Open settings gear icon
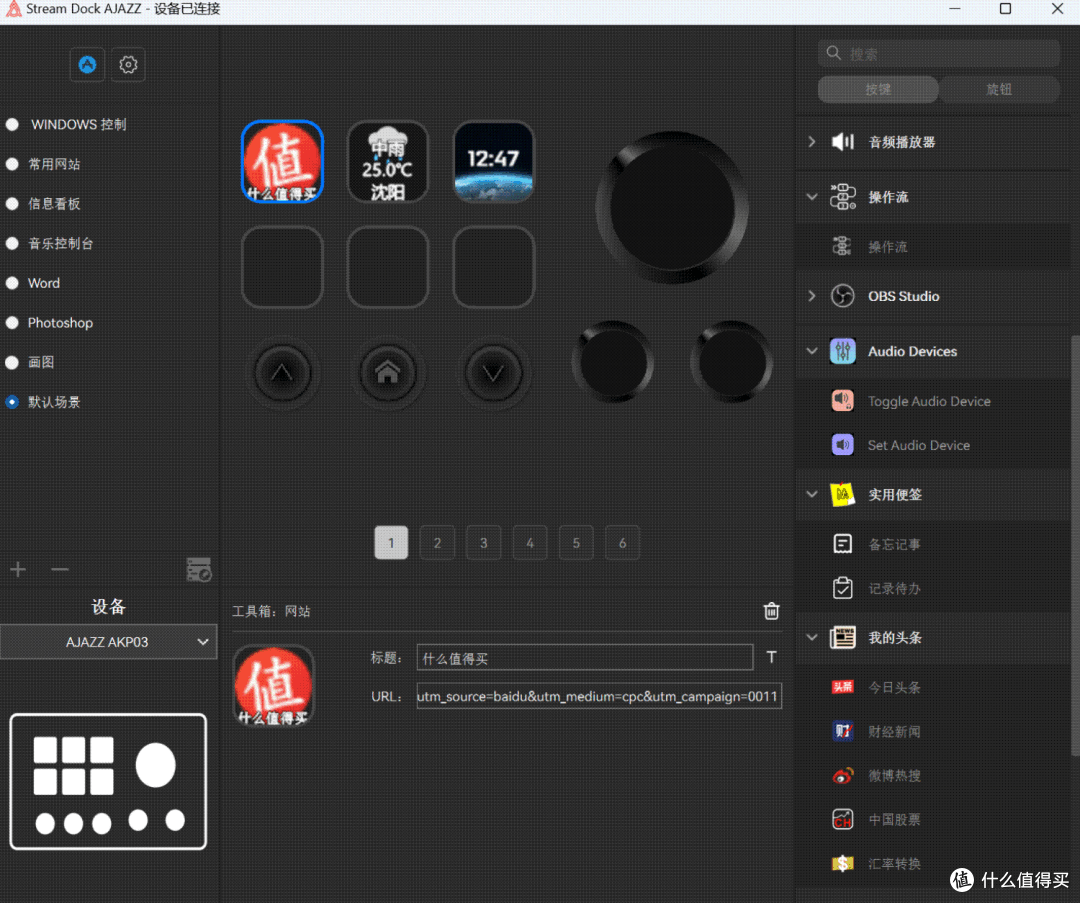The height and width of the screenshot is (903, 1080). point(128,65)
